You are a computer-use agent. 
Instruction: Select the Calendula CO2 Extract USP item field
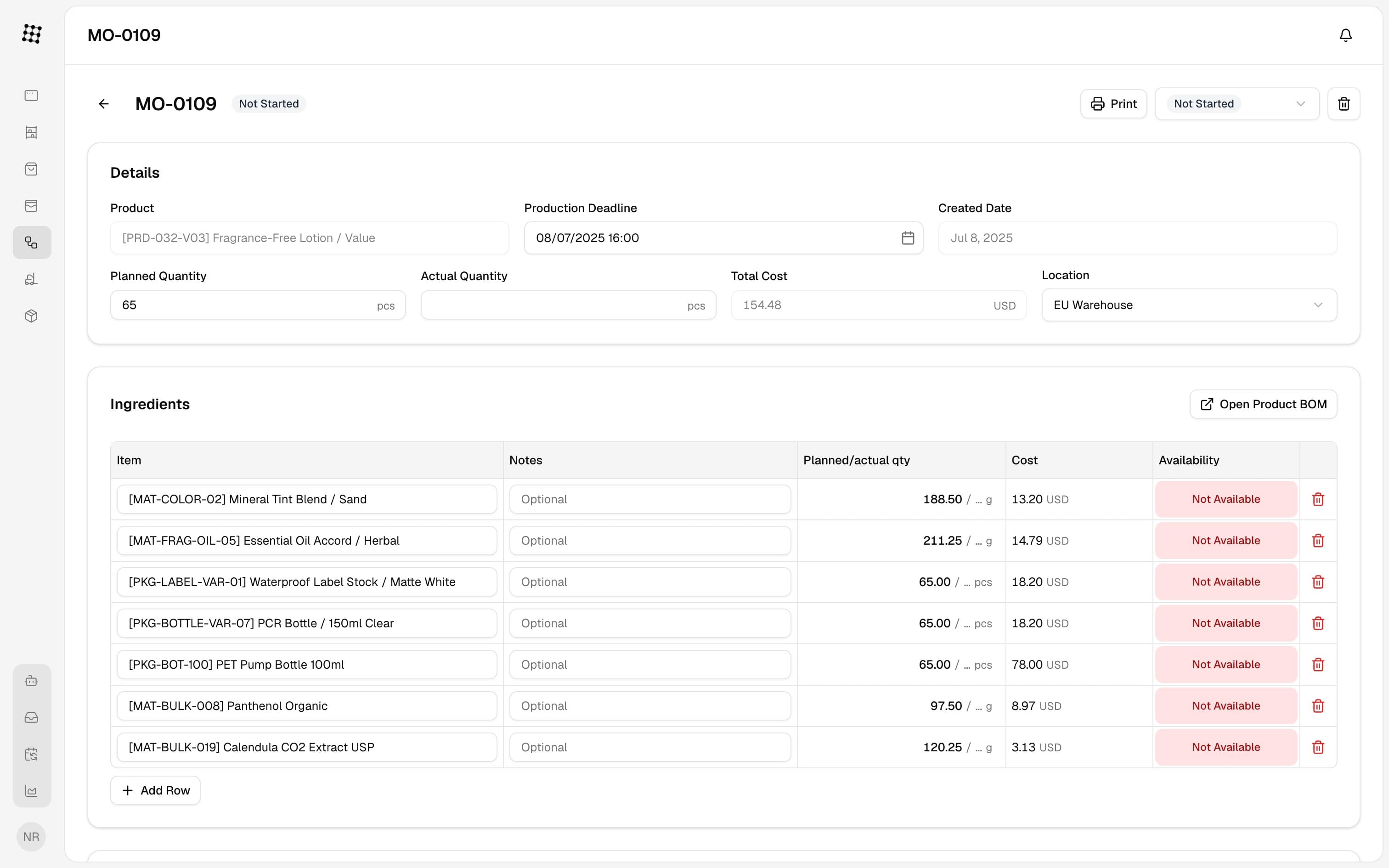click(306, 748)
